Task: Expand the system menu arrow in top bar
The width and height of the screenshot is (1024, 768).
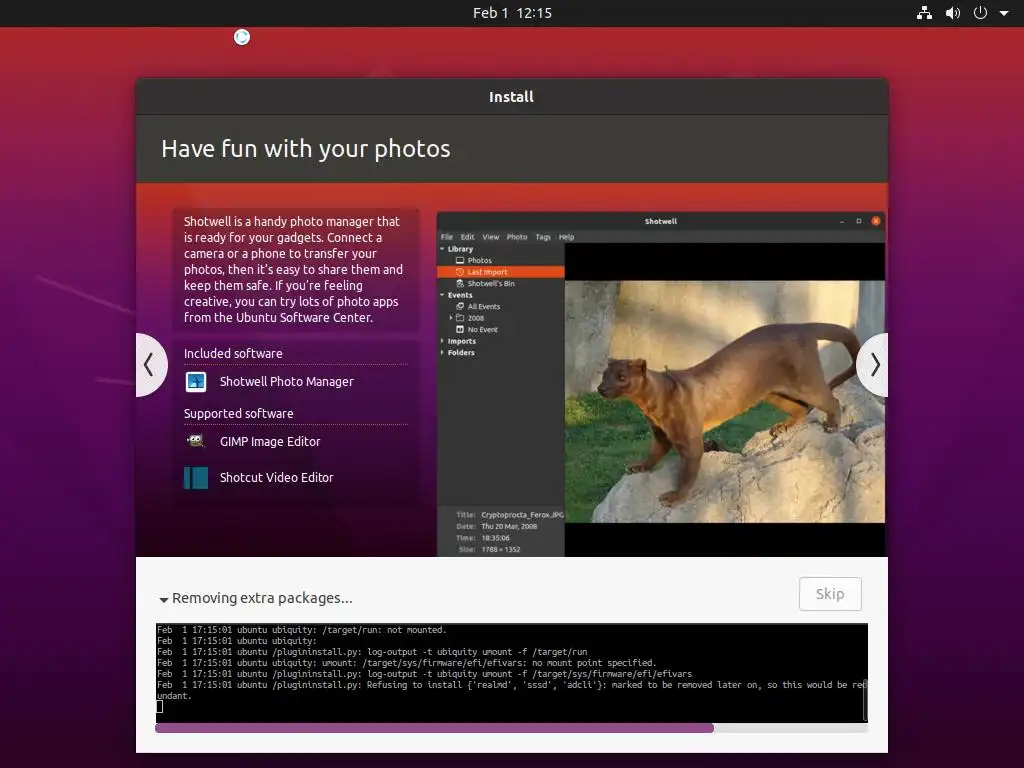Action: 1004,13
